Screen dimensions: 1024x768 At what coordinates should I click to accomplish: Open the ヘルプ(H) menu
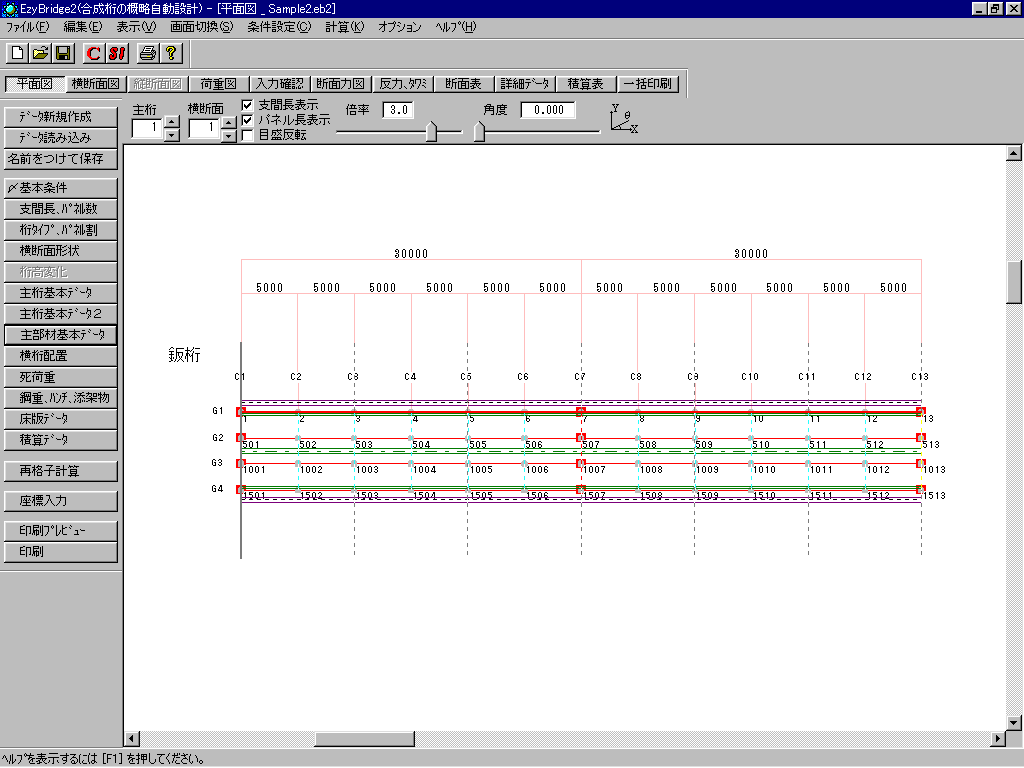click(455, 27)
